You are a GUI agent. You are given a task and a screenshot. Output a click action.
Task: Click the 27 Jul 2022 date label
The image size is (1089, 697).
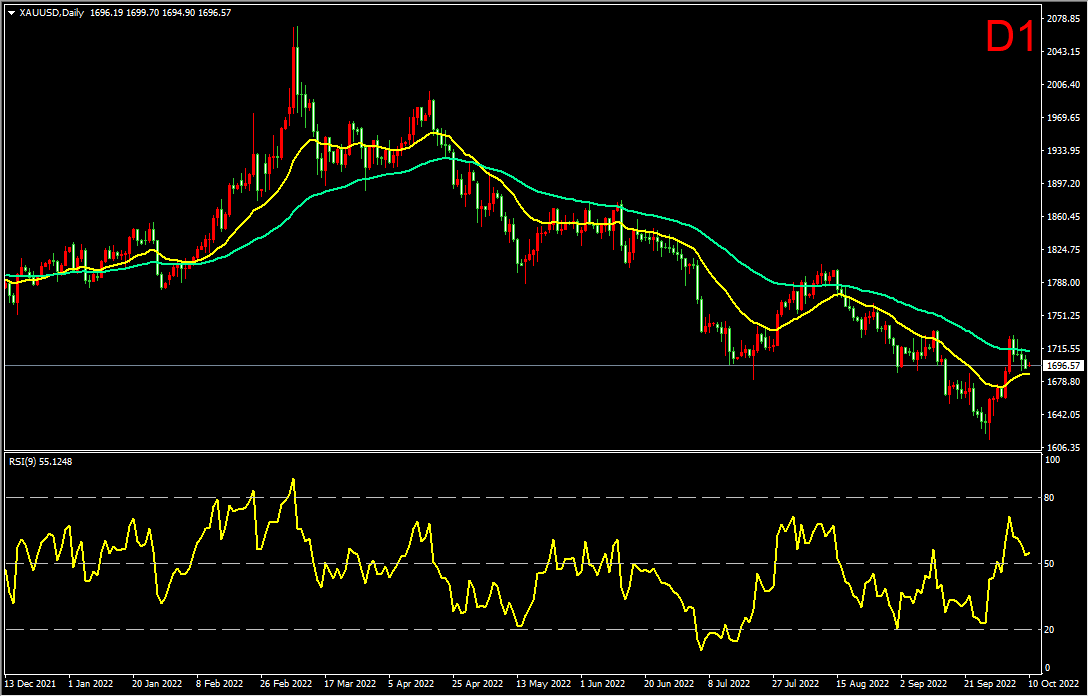pyautogui.click(x=796, y=684)
